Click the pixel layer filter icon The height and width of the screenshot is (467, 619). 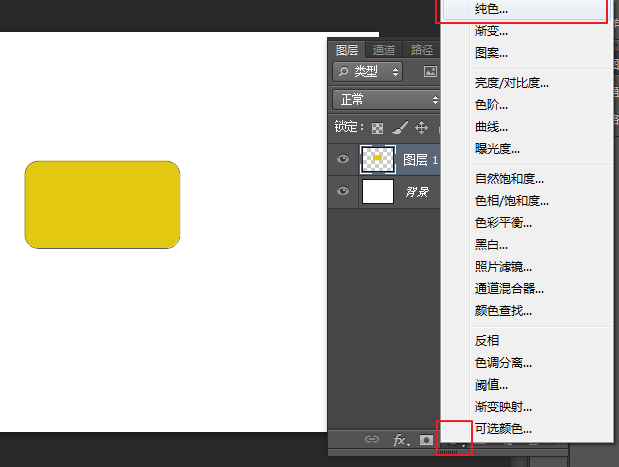click(430, 71)
